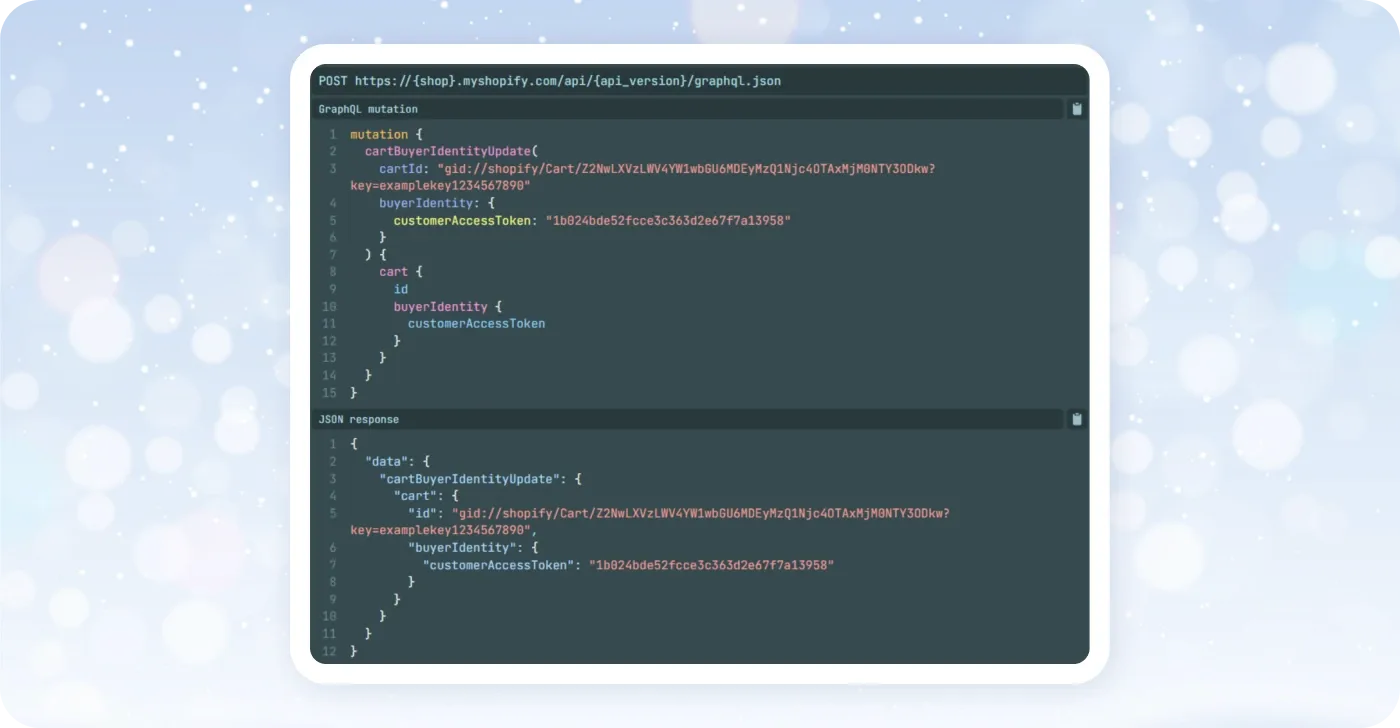Click the id field on mutation line 9
Viewport: 1400px width, 728px height.
[x=400, y=290]
